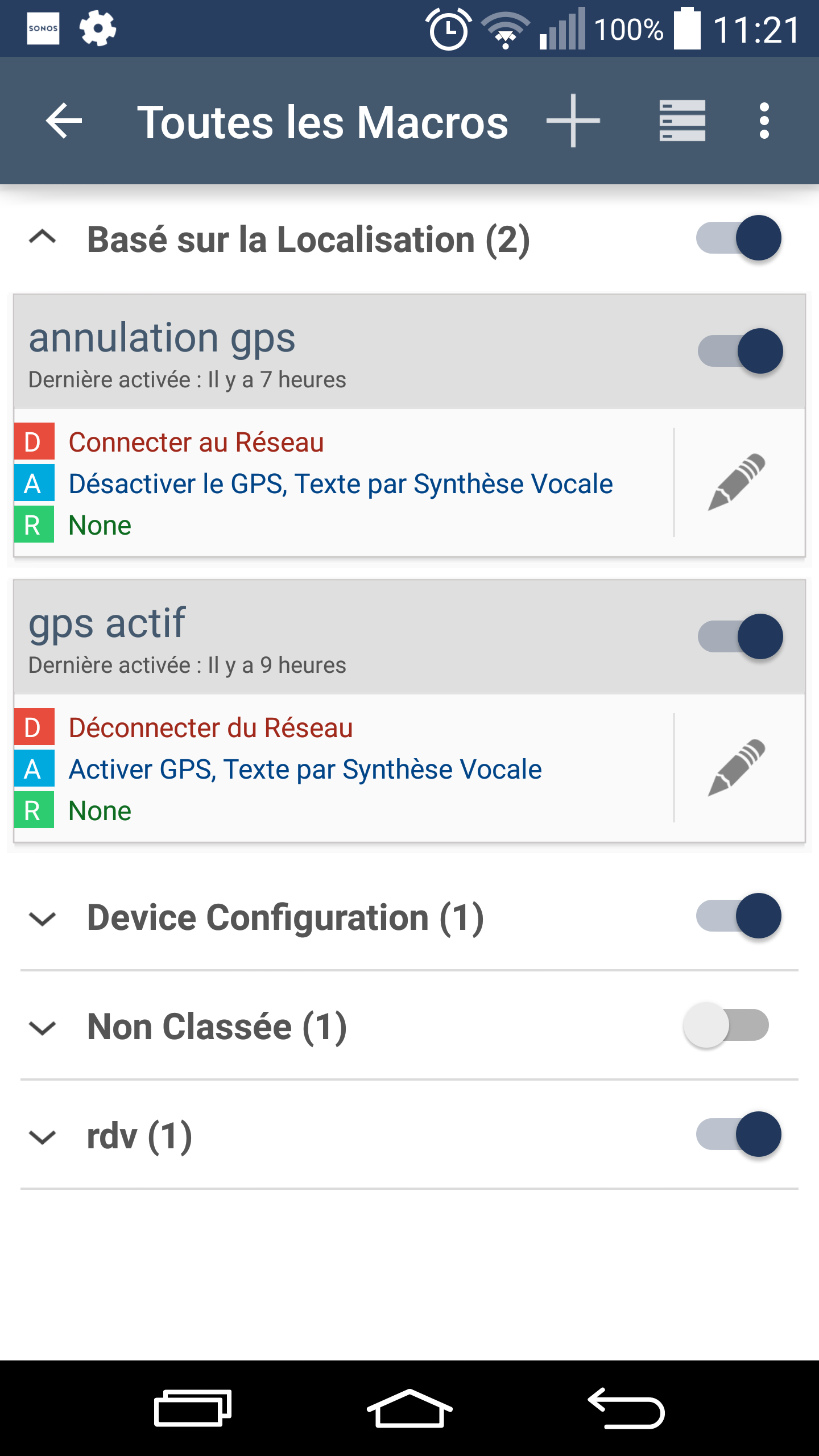
Task: Enable the Non Classée category switch
Action: pos(726,1025)
